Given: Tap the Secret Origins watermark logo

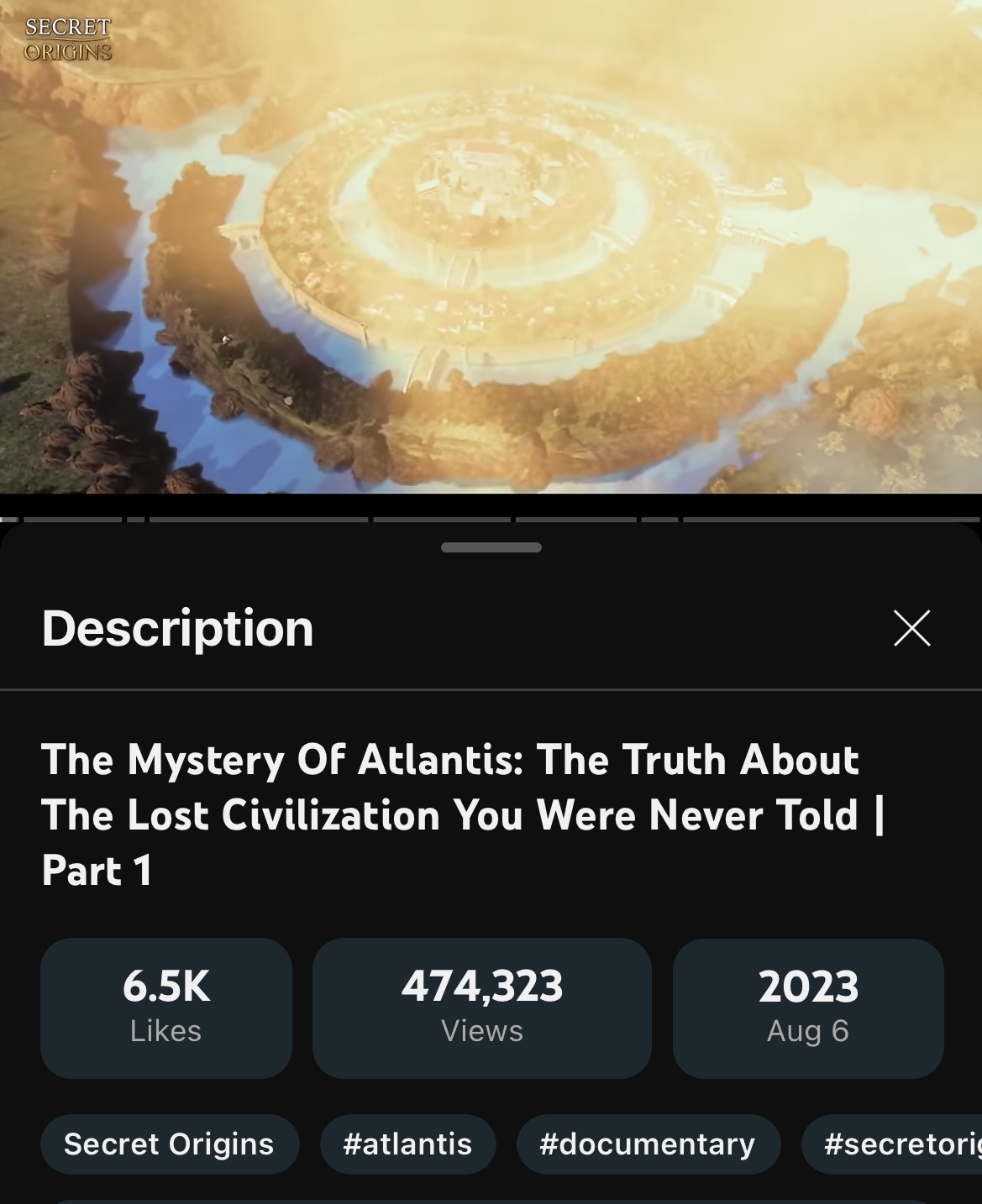Looking at the screenshot, I should [68, 39].
